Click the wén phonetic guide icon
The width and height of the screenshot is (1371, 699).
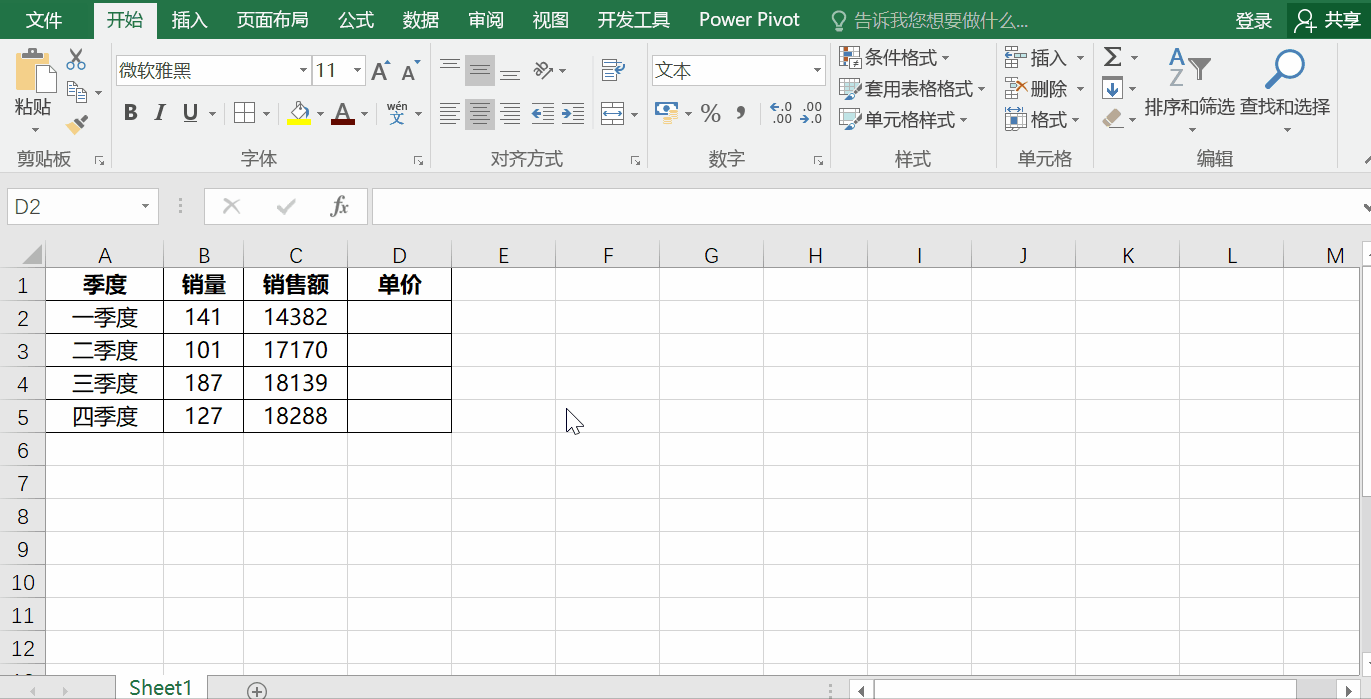pos(397,113)
